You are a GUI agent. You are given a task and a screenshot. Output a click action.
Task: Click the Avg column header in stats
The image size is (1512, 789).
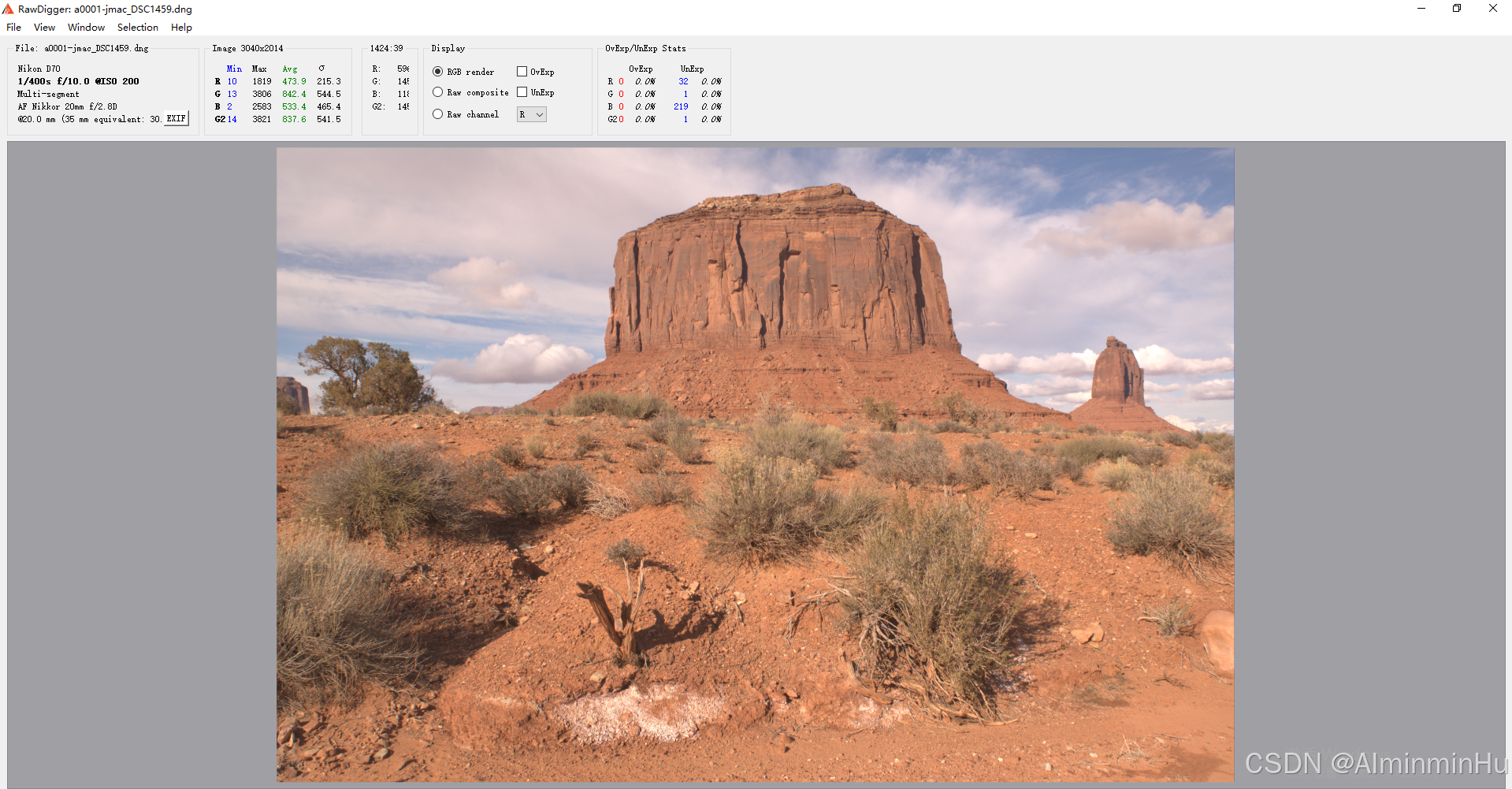tap(290, 69)
